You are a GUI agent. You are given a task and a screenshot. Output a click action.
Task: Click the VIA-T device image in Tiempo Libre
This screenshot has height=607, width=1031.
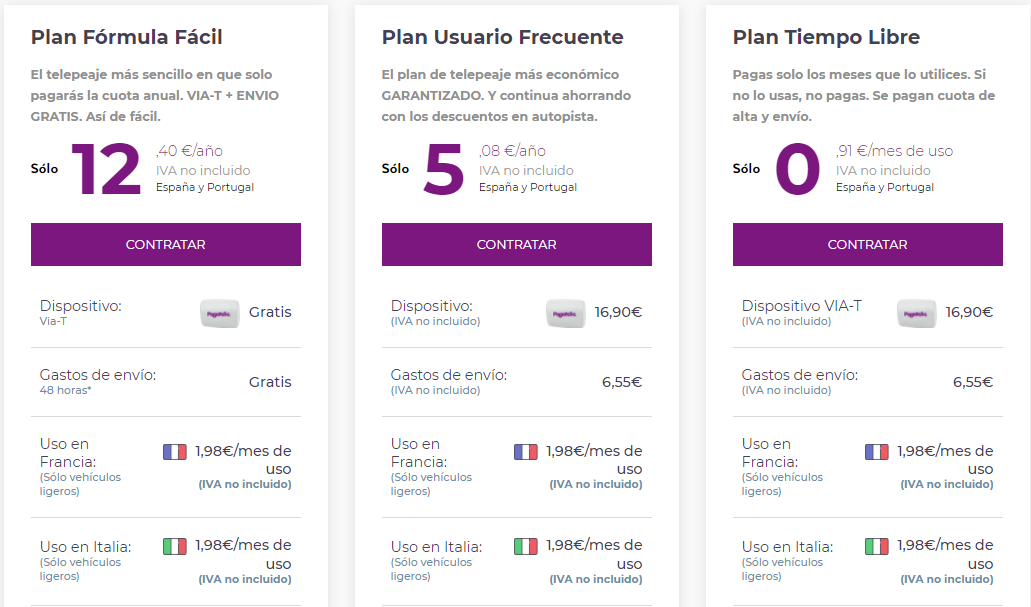click(917, 314)
